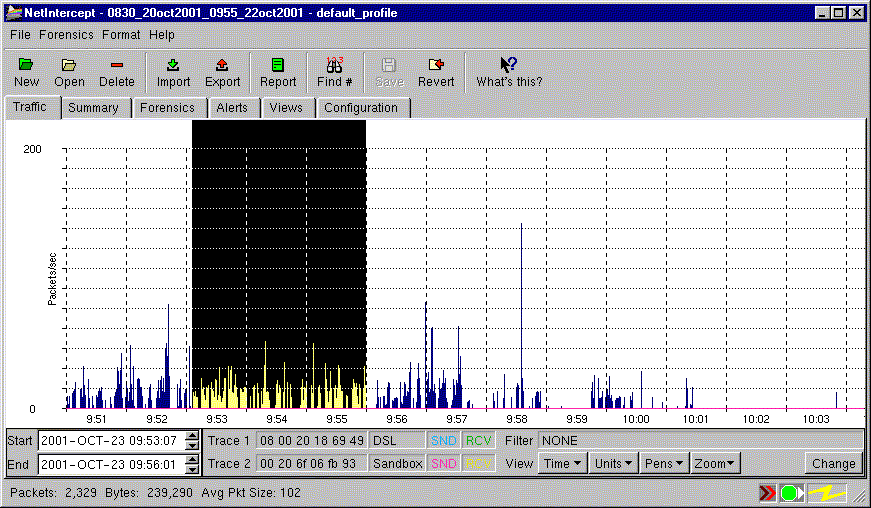Toggle Trace 1 RCV pen
The width and height of the screenshot is (871, 508).
coord(478,441)
